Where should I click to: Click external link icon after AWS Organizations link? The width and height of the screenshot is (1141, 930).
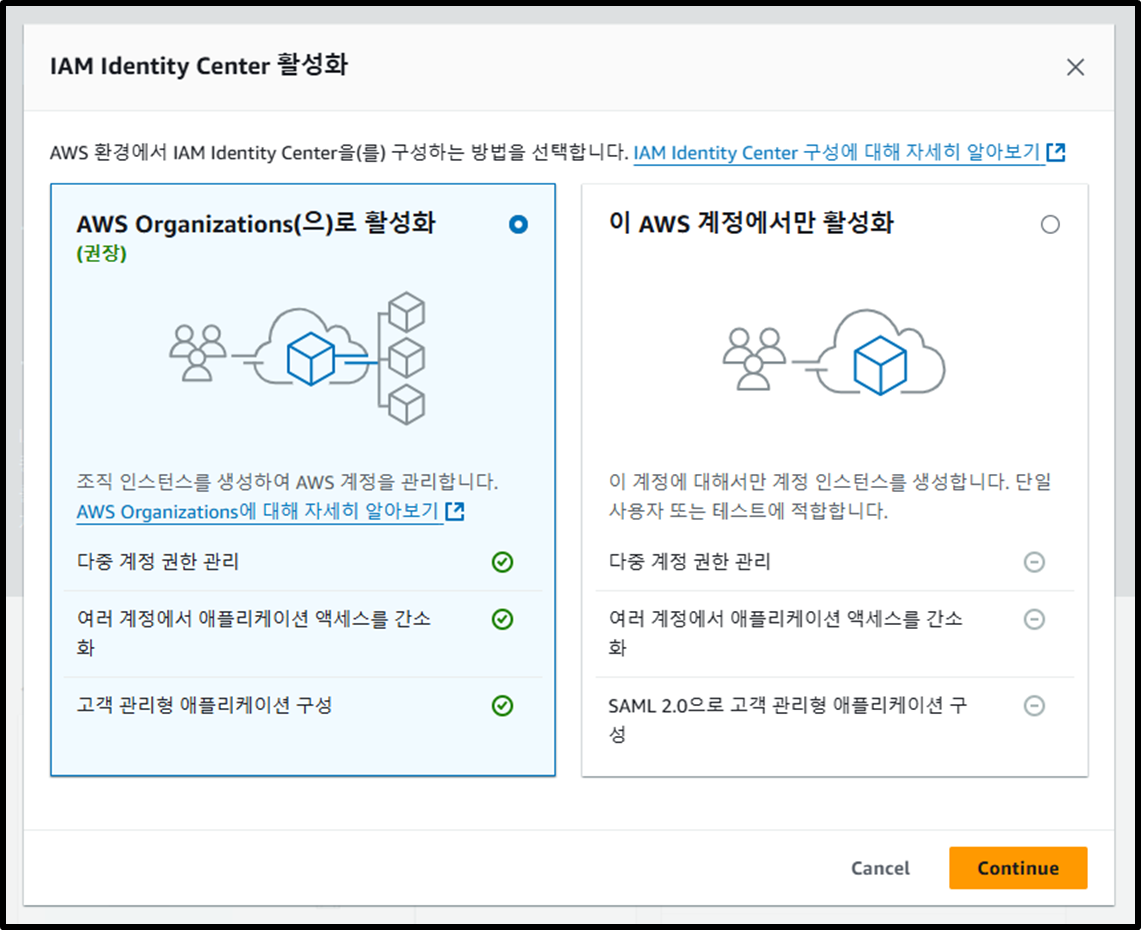coord(455,511)
